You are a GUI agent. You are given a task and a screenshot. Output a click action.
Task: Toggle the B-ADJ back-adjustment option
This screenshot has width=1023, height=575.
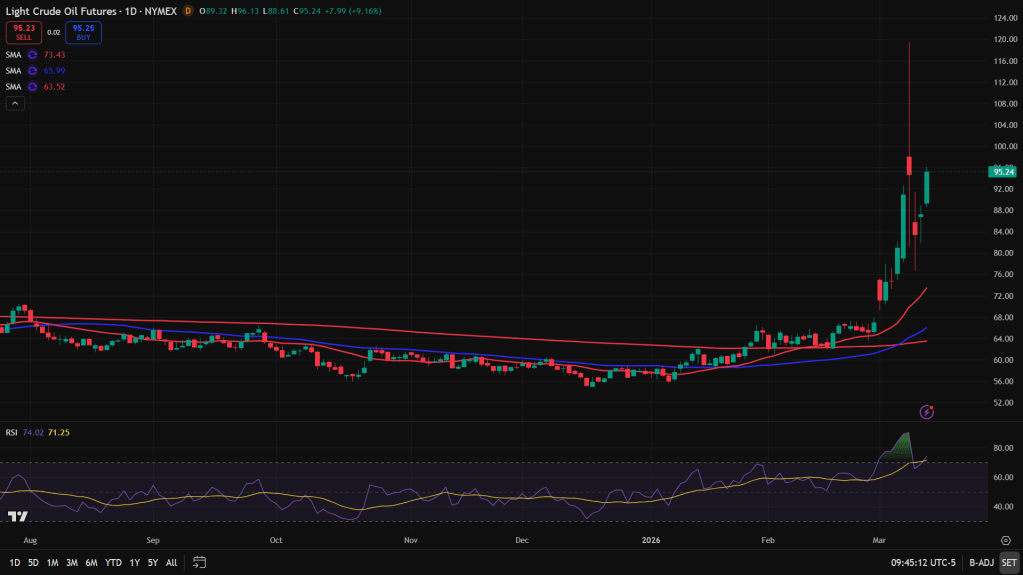click(980, 562)
